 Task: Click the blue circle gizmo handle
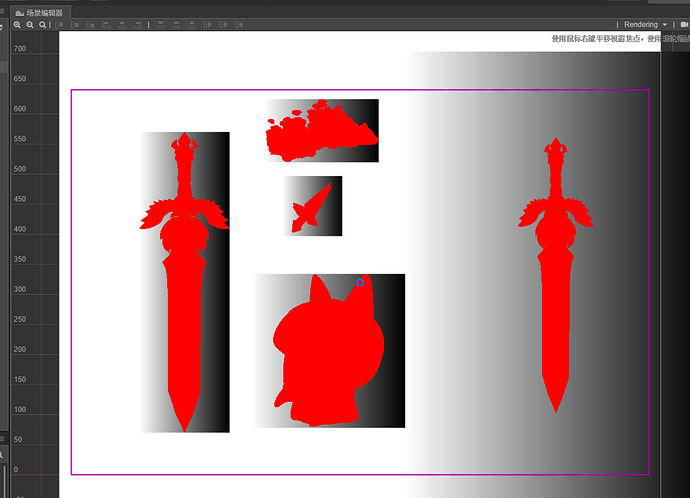[360, 282]
